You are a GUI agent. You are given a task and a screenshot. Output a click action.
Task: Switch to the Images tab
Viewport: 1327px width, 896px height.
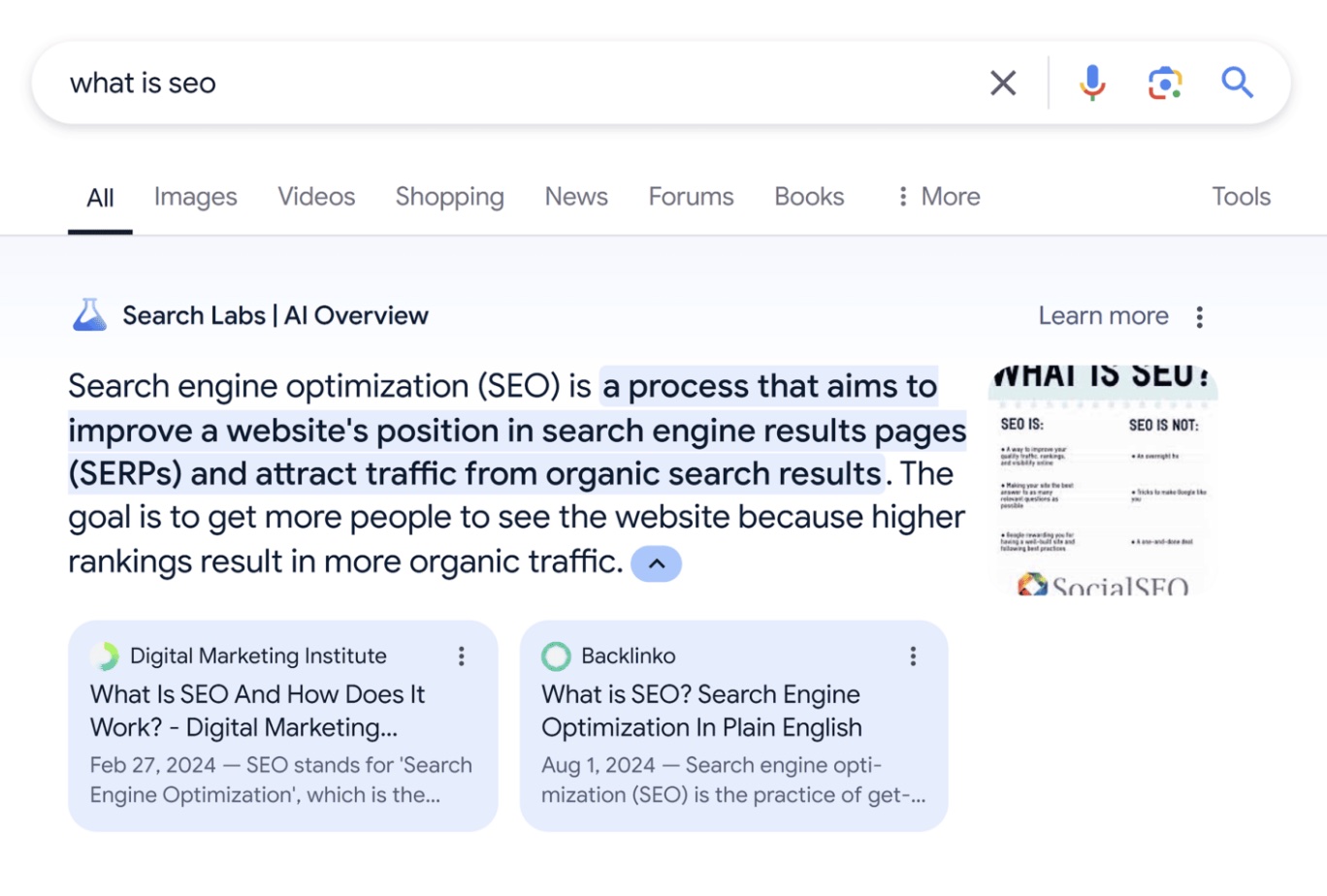click(x=195, y=197)
